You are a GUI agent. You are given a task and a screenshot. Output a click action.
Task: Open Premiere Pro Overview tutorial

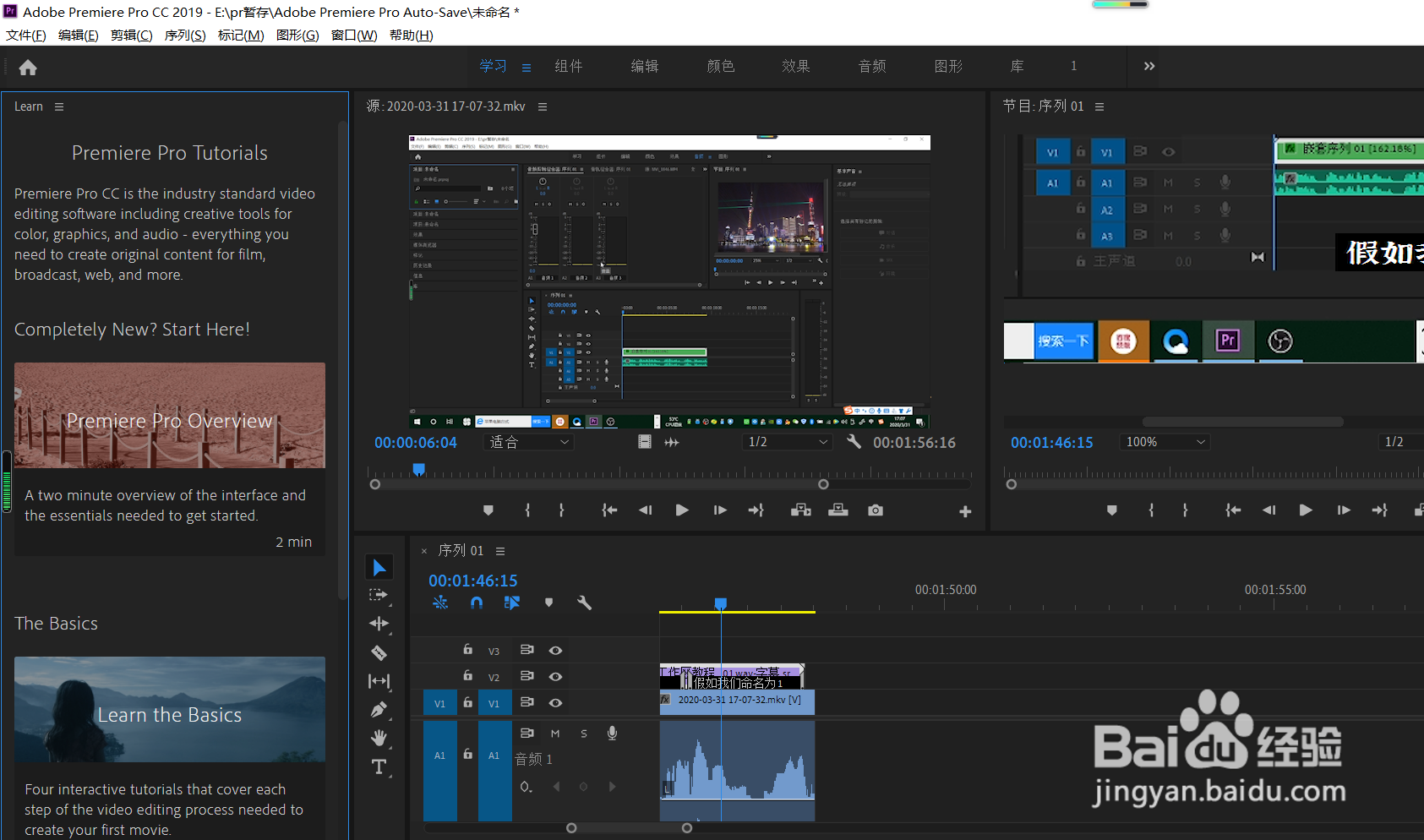click(170, 416)
